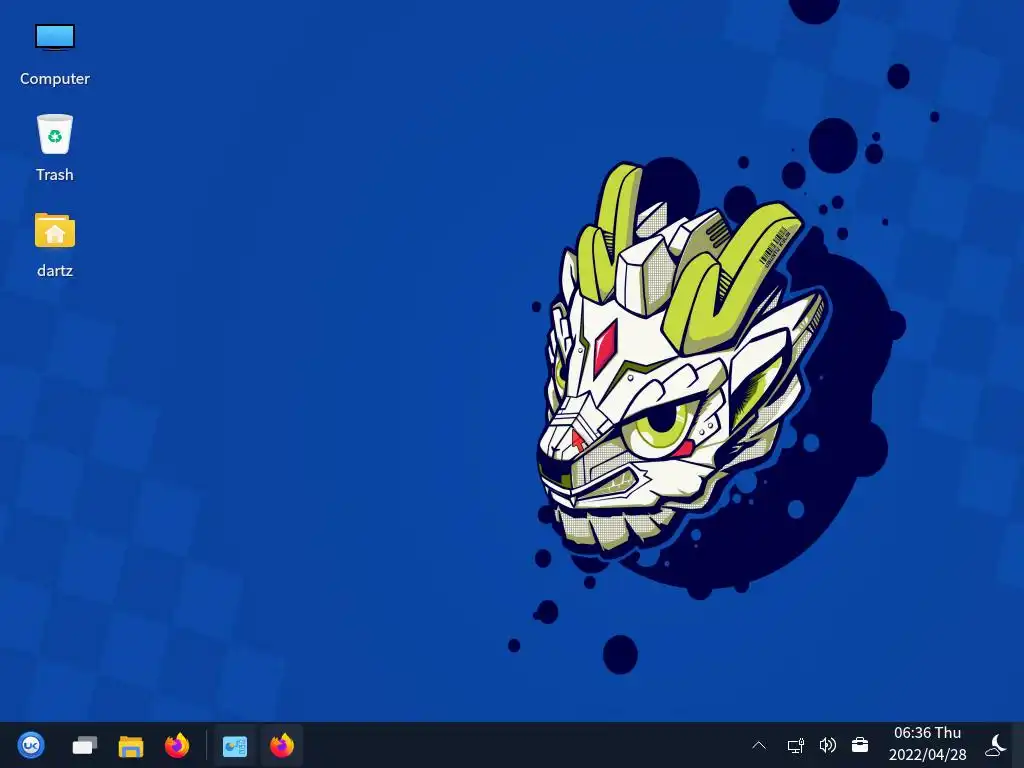Click the "Trash" label text
Viewport: 1024px width, 768px height.
[55, 174]
